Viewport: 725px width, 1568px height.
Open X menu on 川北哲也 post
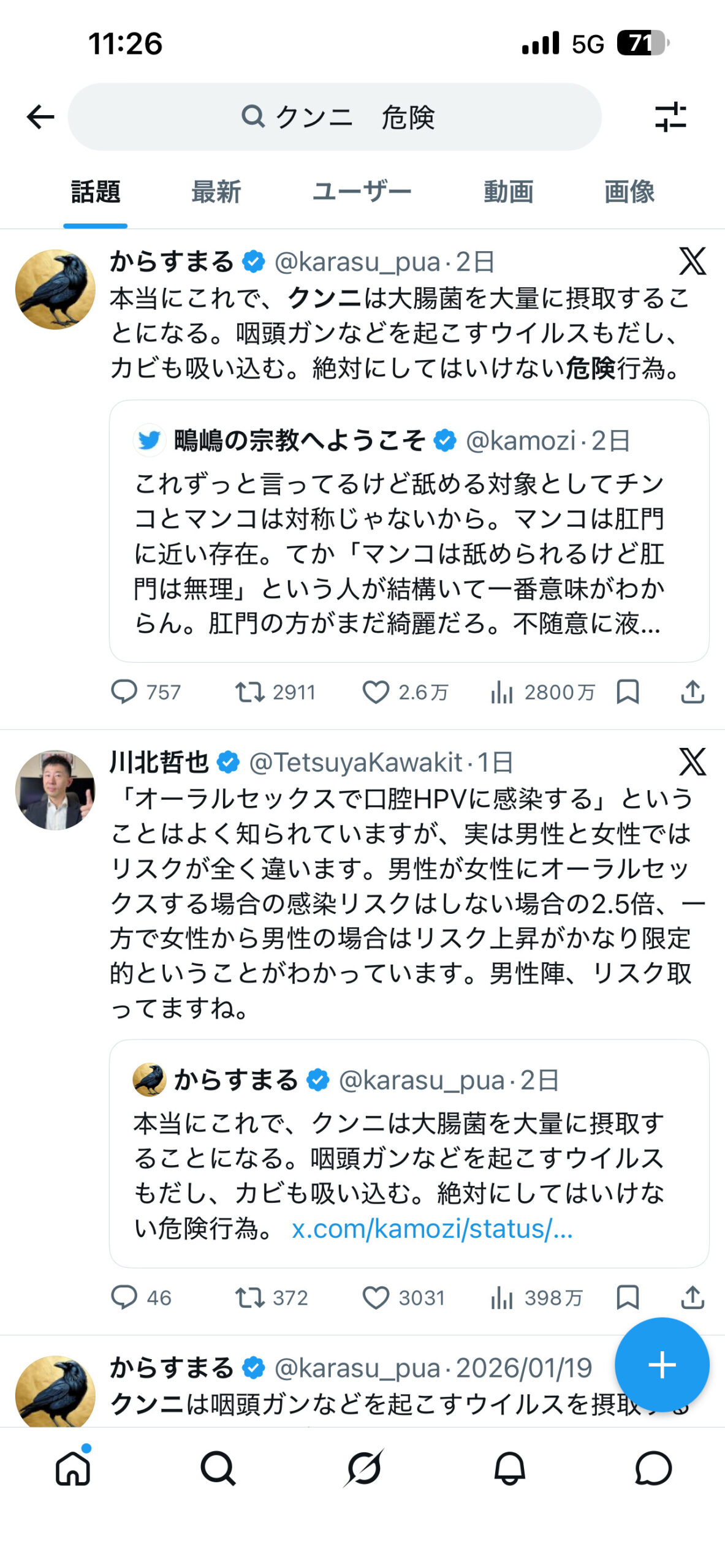(x=693, y=763)
